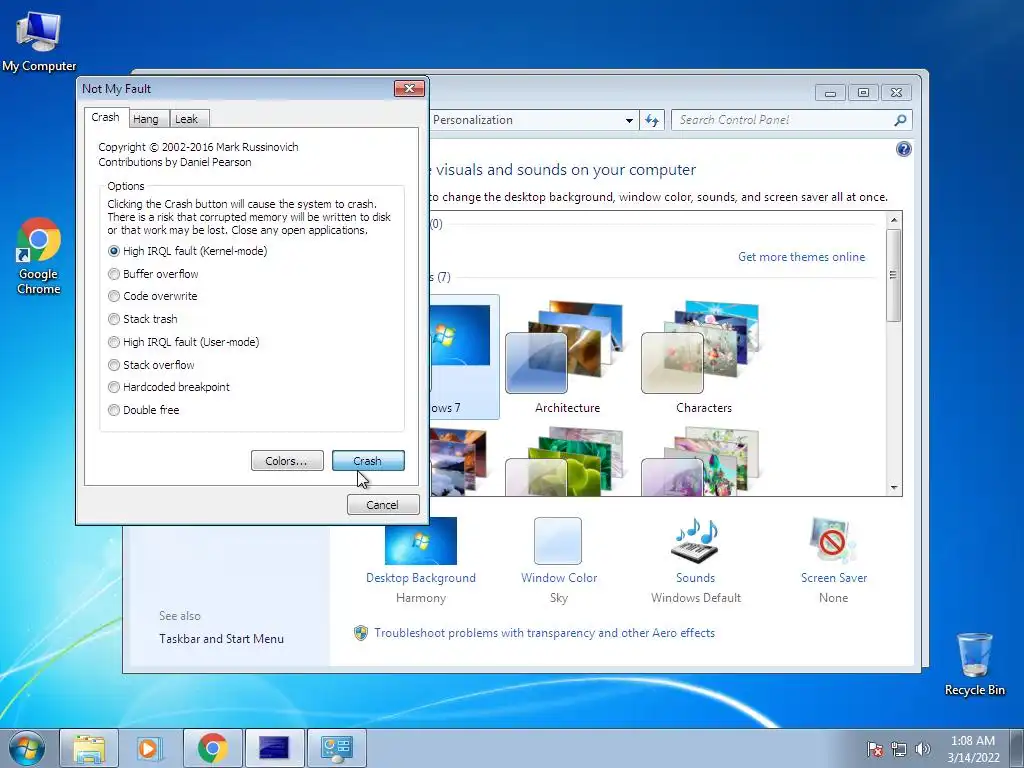This screenshot has width=1024, height=768.
Task: Click scroll up arrow in themes list
Action: [x=894, y=220]
